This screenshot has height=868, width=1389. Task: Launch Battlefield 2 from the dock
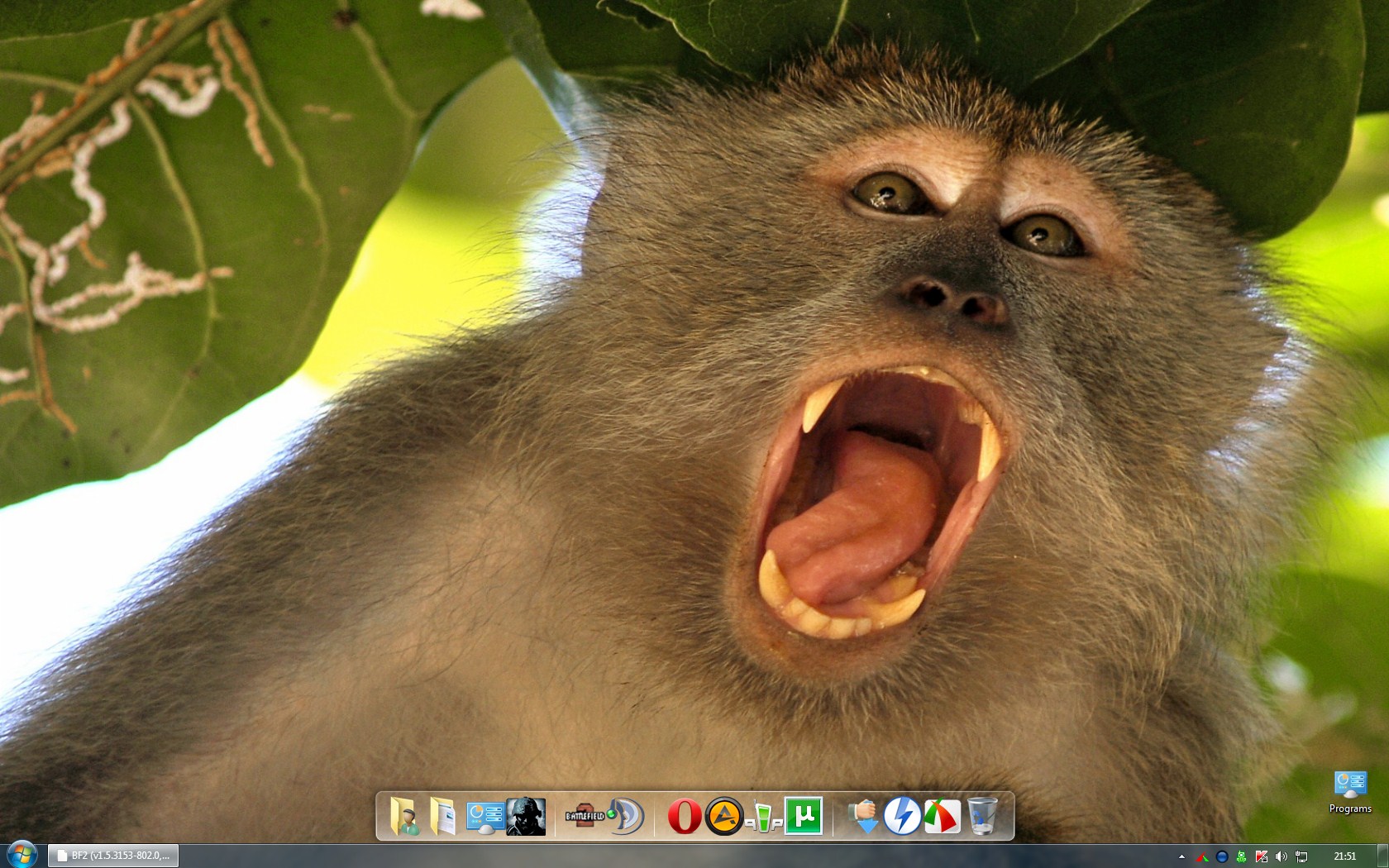(x=585, y=817)
